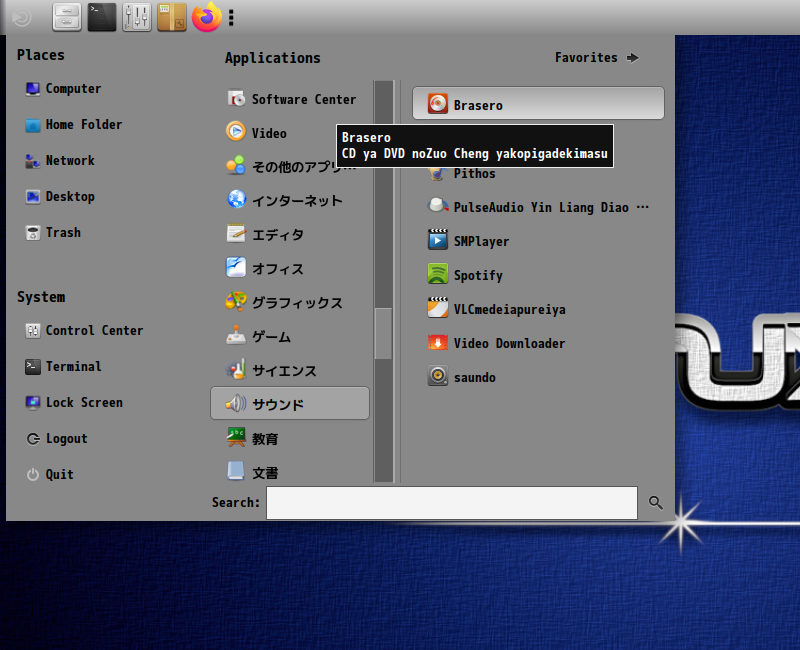This screenshot has height=650, width=800.
Task: Select the グラフィックス category
Action: [290, 303]
